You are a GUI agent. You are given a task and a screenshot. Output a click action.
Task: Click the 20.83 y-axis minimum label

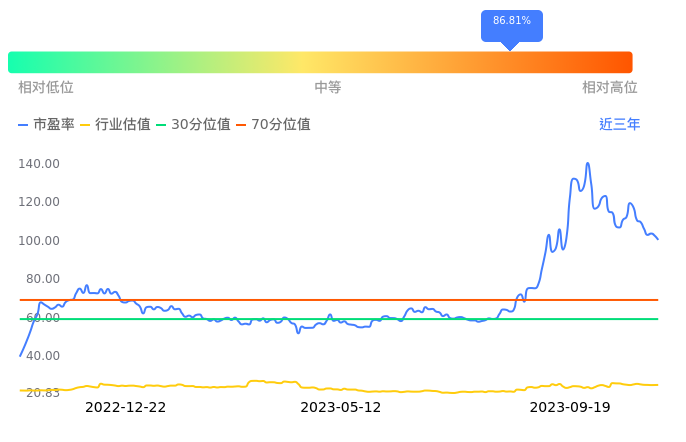point(42,393)
